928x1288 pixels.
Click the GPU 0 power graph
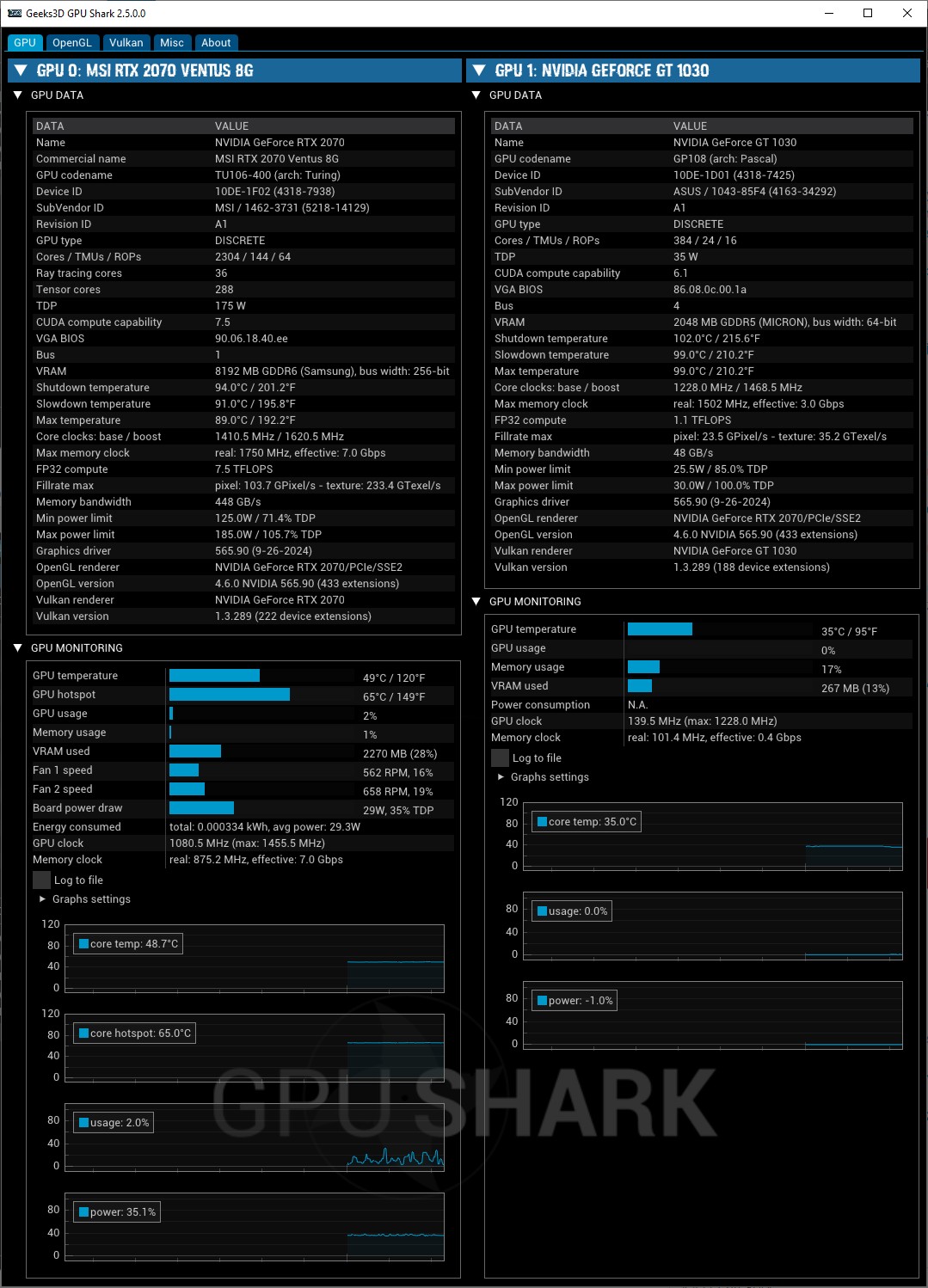255,1227
